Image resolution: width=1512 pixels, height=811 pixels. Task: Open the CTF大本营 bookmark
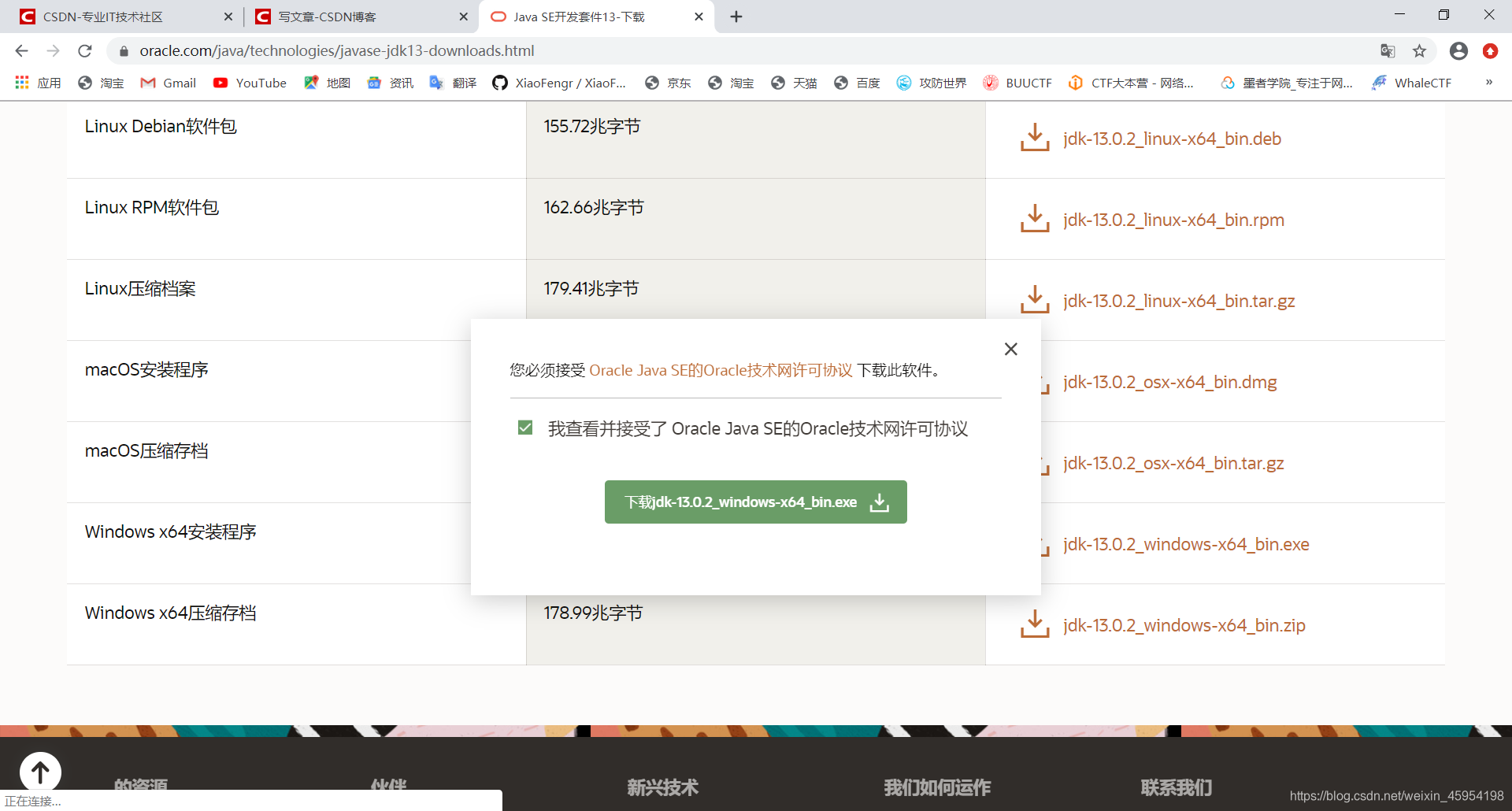pyautogui.click(x=1131, y=83)
